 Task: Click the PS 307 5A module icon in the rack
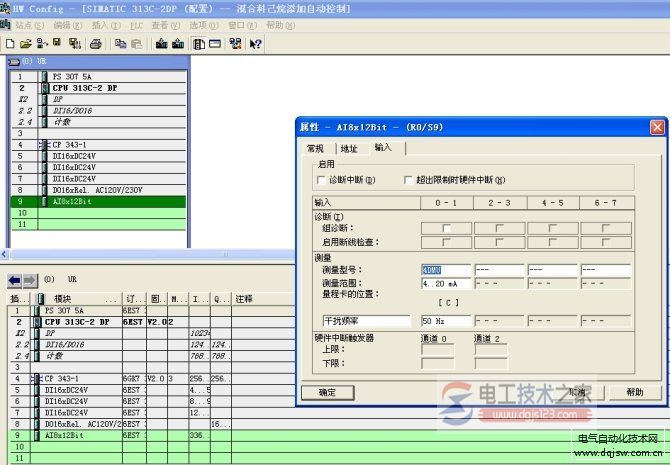[x=45, y=77]
